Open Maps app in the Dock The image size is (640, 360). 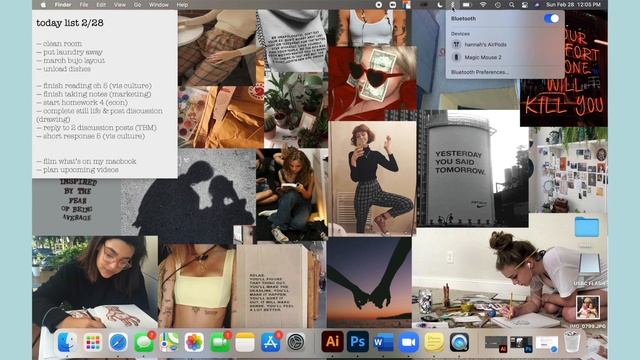169,342
